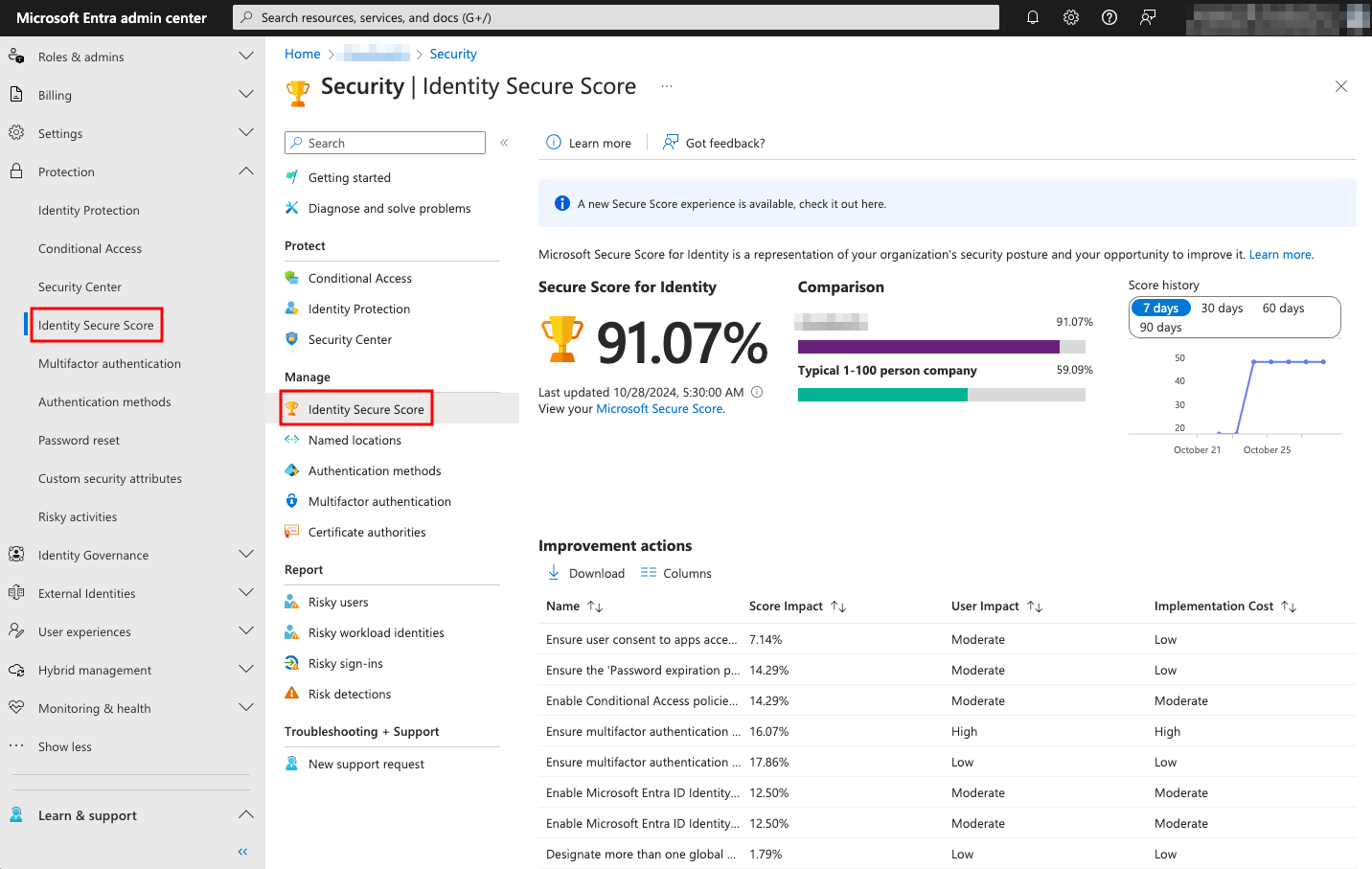Expand the Settings section chevron
Screen dimensions: 1372x869
pos(246,132)
